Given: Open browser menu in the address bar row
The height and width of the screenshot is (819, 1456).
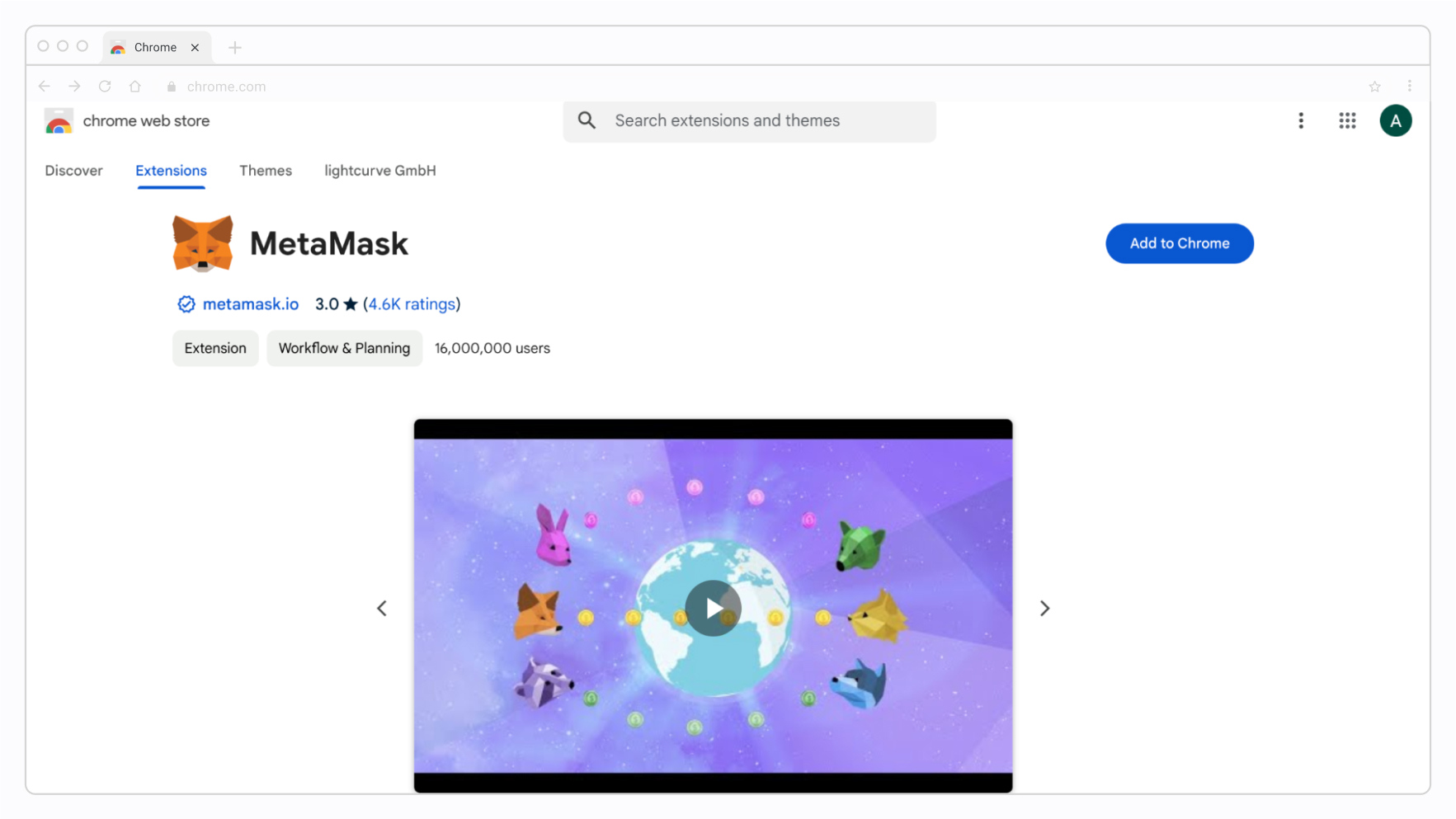Looking at the screenshot, I should pyautogui.click(x=1409, y=86).
